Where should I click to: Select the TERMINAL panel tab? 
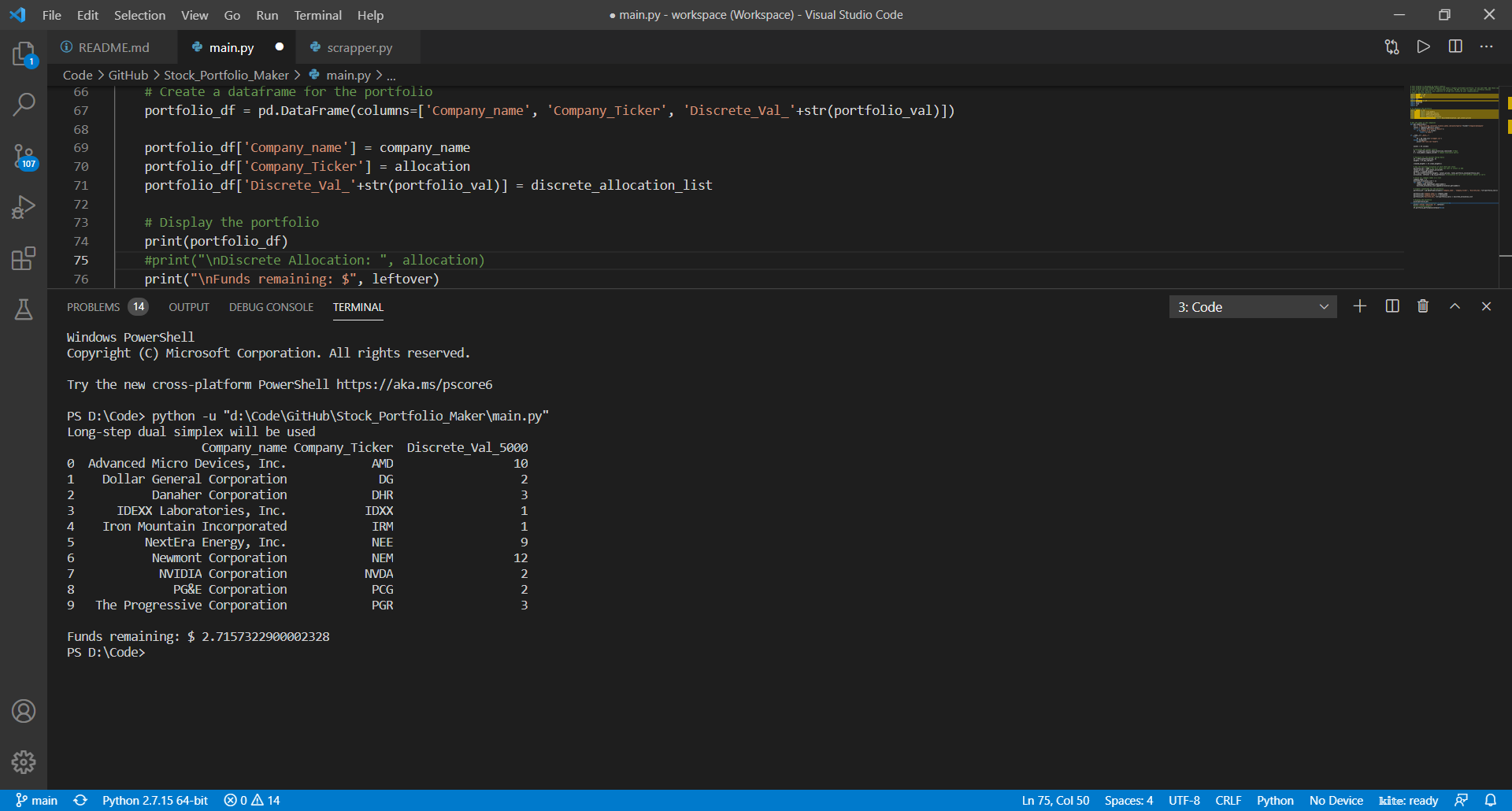(x=358, y=307)
